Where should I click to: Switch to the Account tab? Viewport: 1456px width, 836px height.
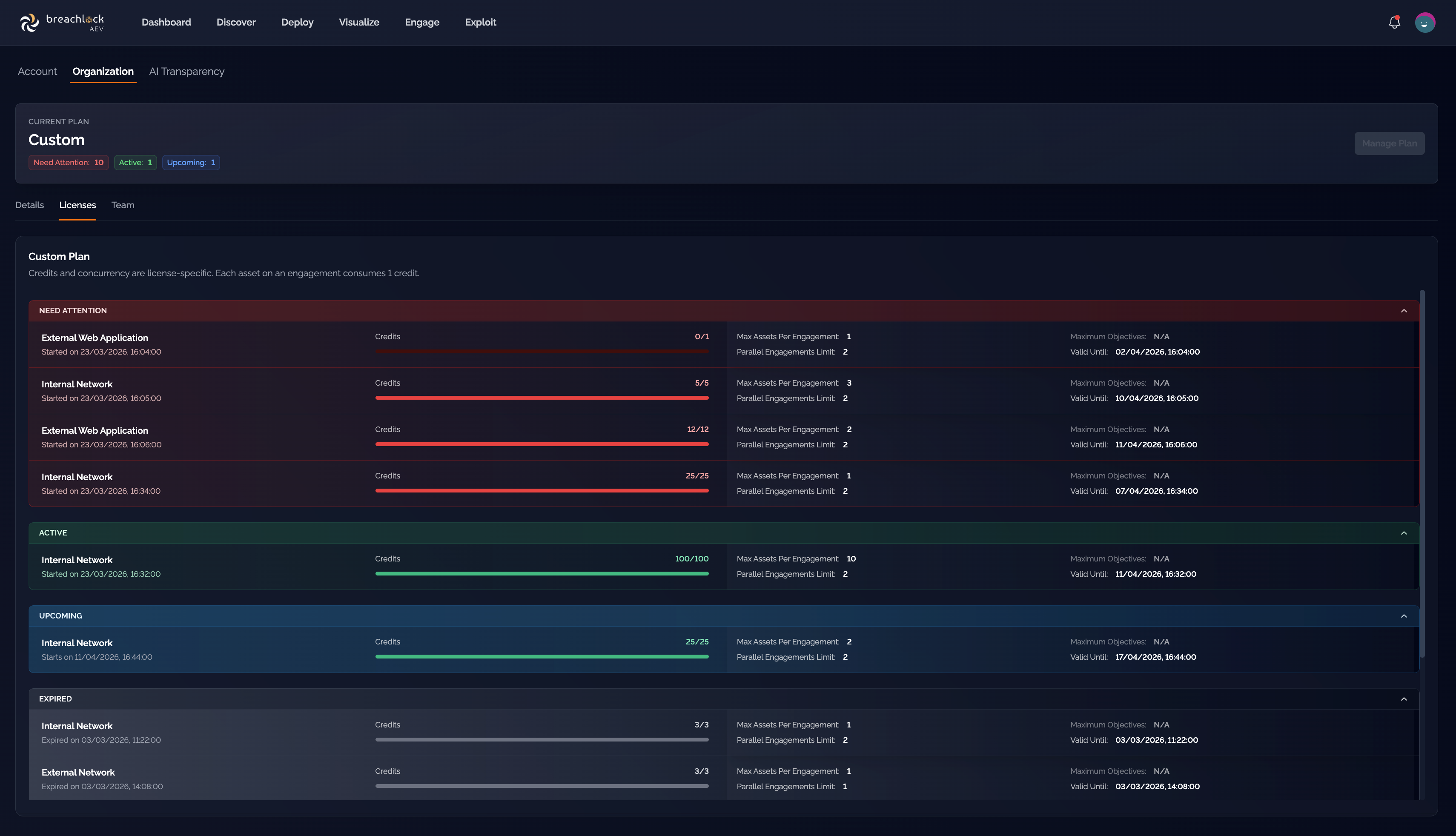coord(37,71)
